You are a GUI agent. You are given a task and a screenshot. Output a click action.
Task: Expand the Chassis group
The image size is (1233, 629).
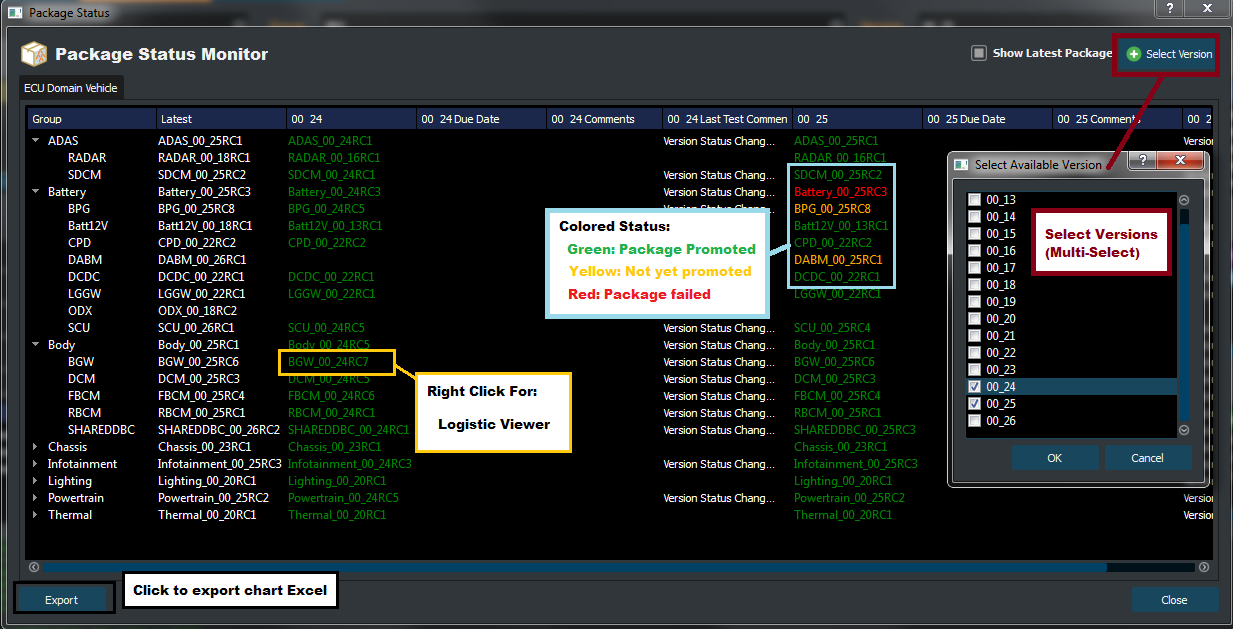[x=36, y=447]
